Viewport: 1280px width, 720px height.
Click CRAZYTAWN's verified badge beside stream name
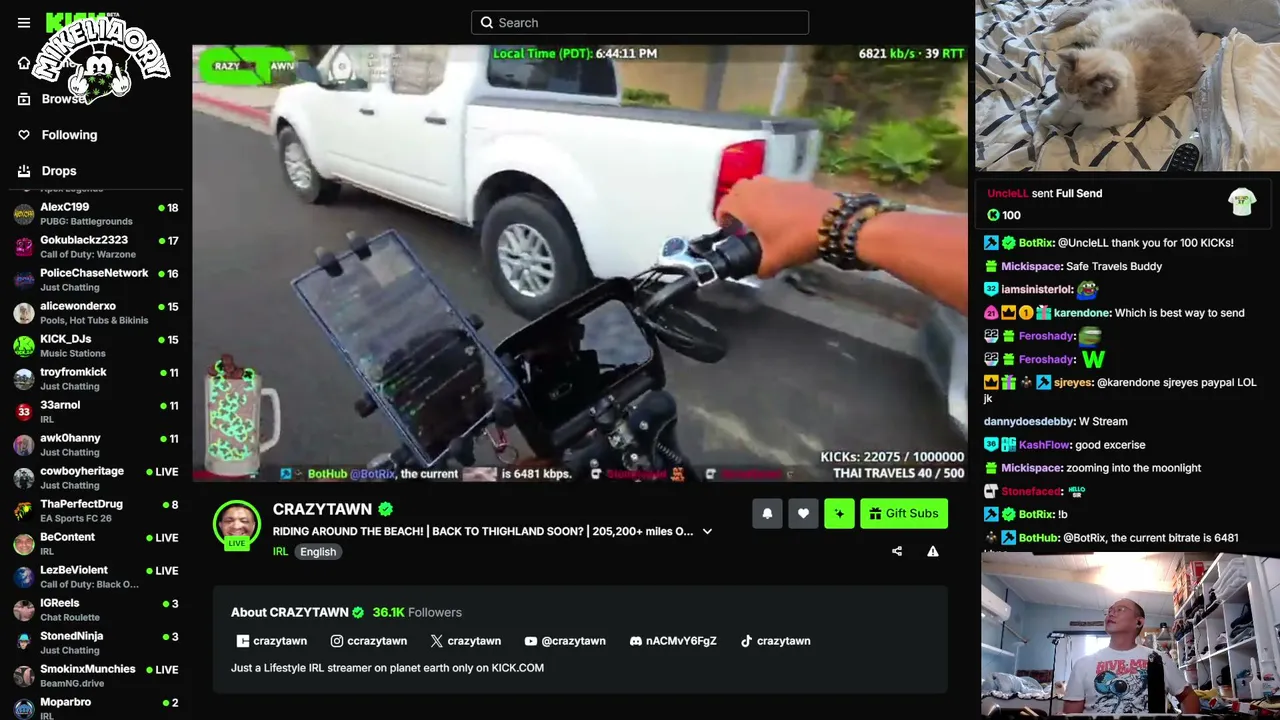pyautogui.click(x=386, y=509)
